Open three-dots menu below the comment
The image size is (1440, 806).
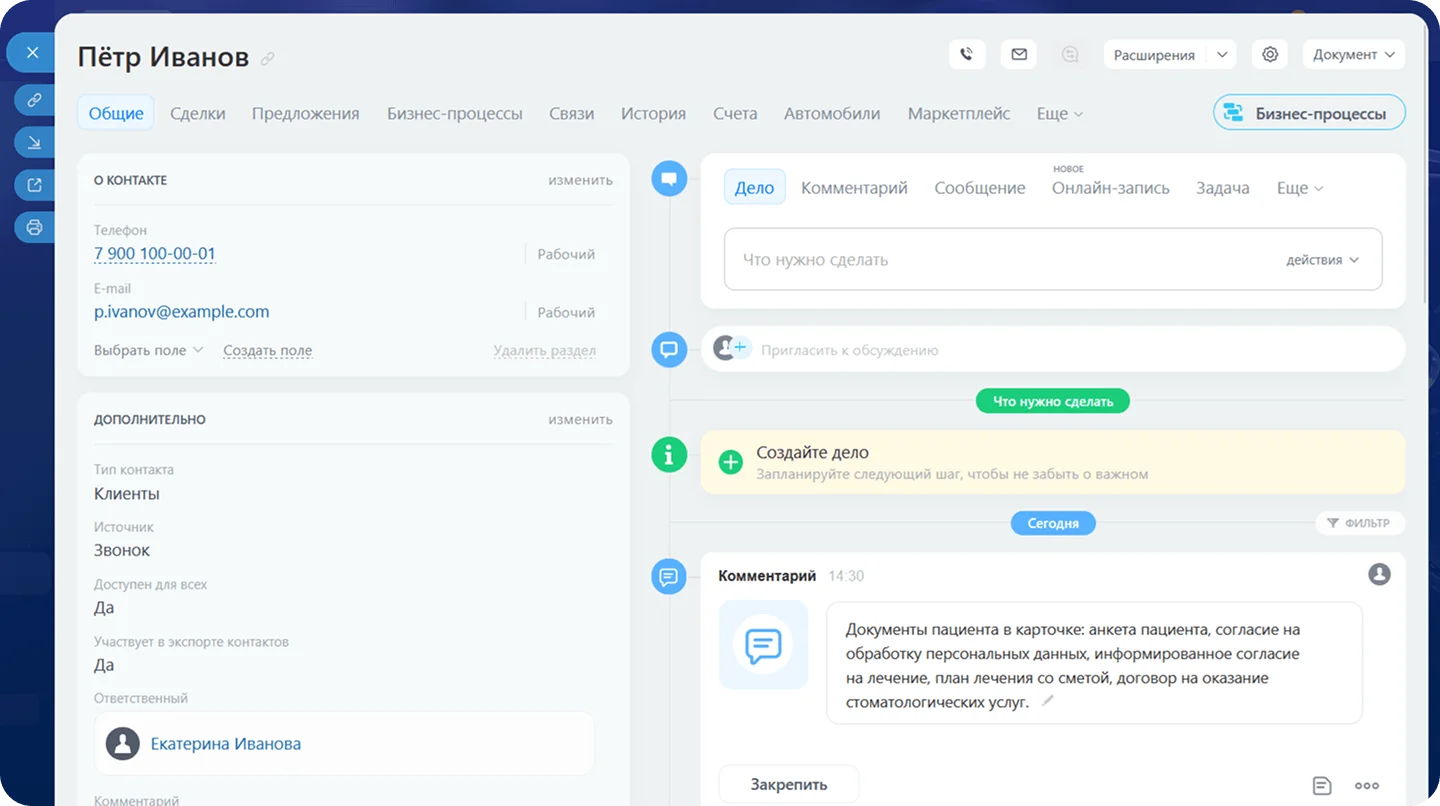[x=1367, y=786]
